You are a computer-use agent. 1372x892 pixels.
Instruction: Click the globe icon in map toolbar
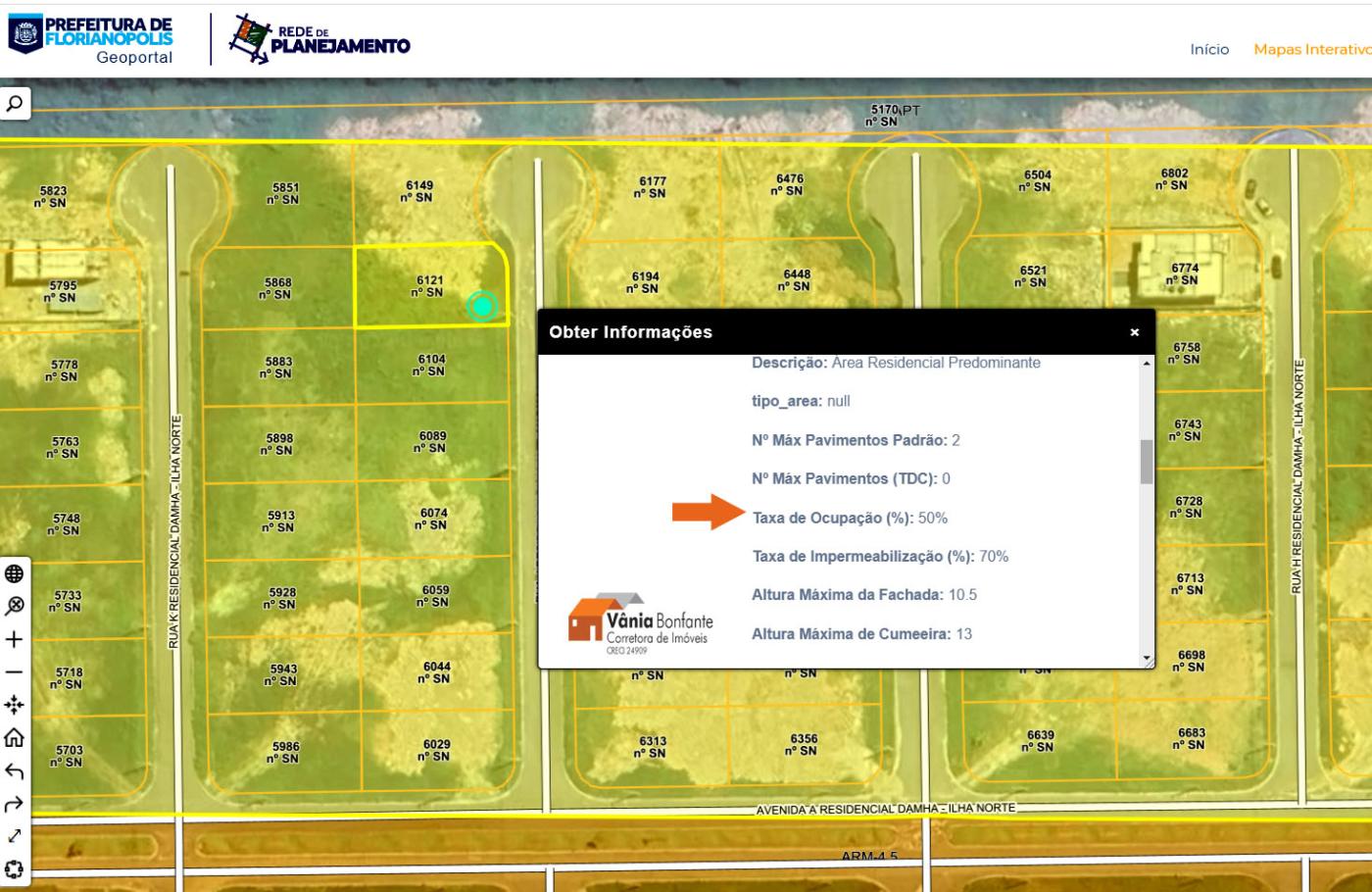[x=15, y=574]
